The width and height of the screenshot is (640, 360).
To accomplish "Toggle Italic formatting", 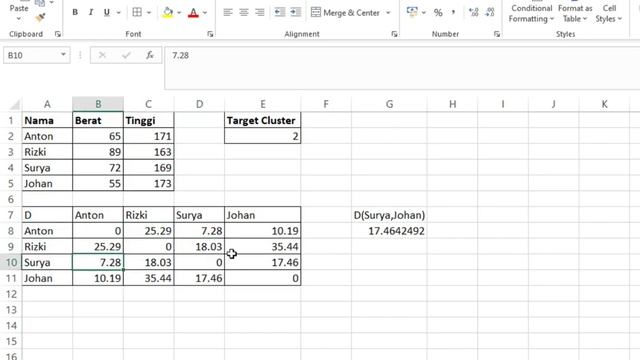I will click(91, 12).
